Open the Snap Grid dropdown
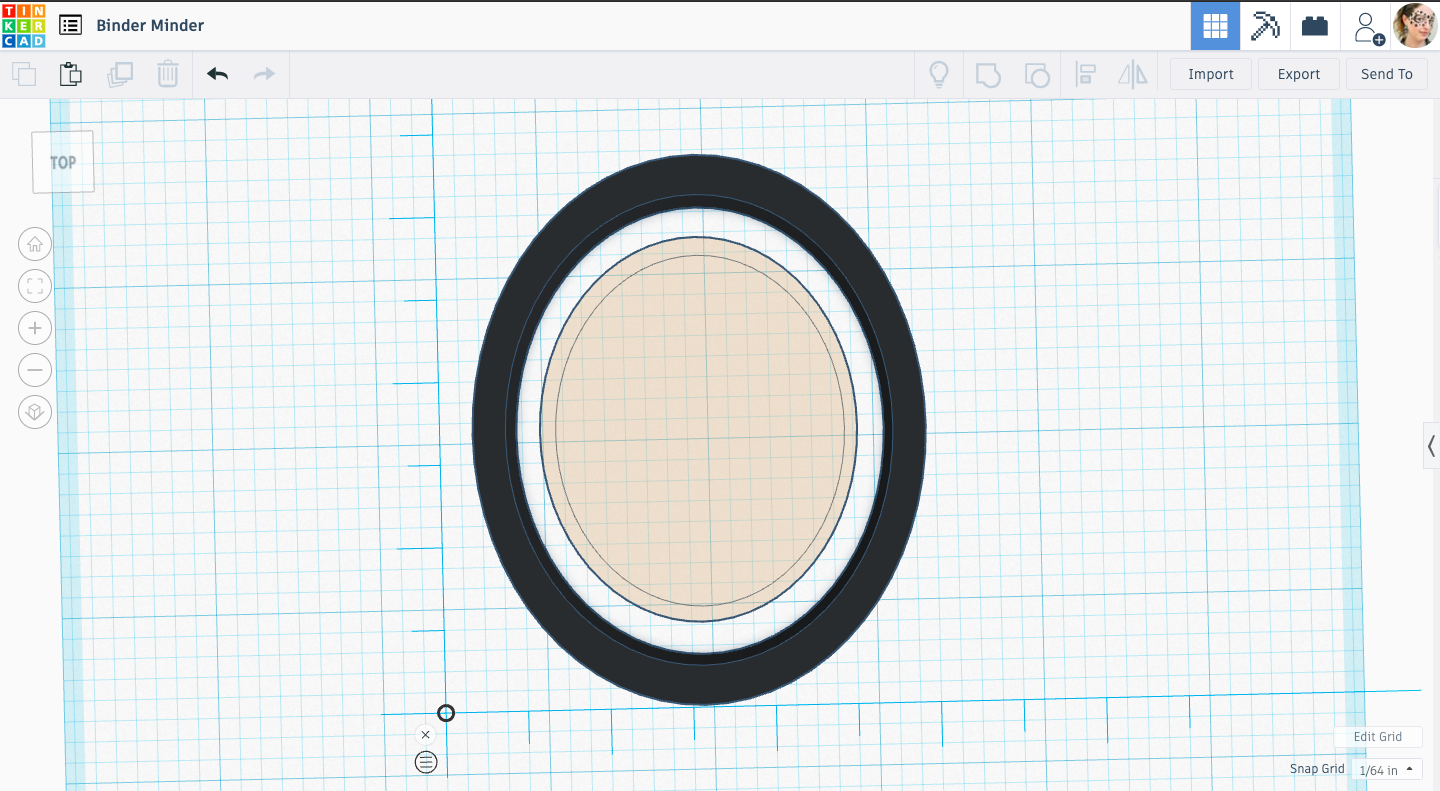 pyautogui.click(x=1386, y=770)
